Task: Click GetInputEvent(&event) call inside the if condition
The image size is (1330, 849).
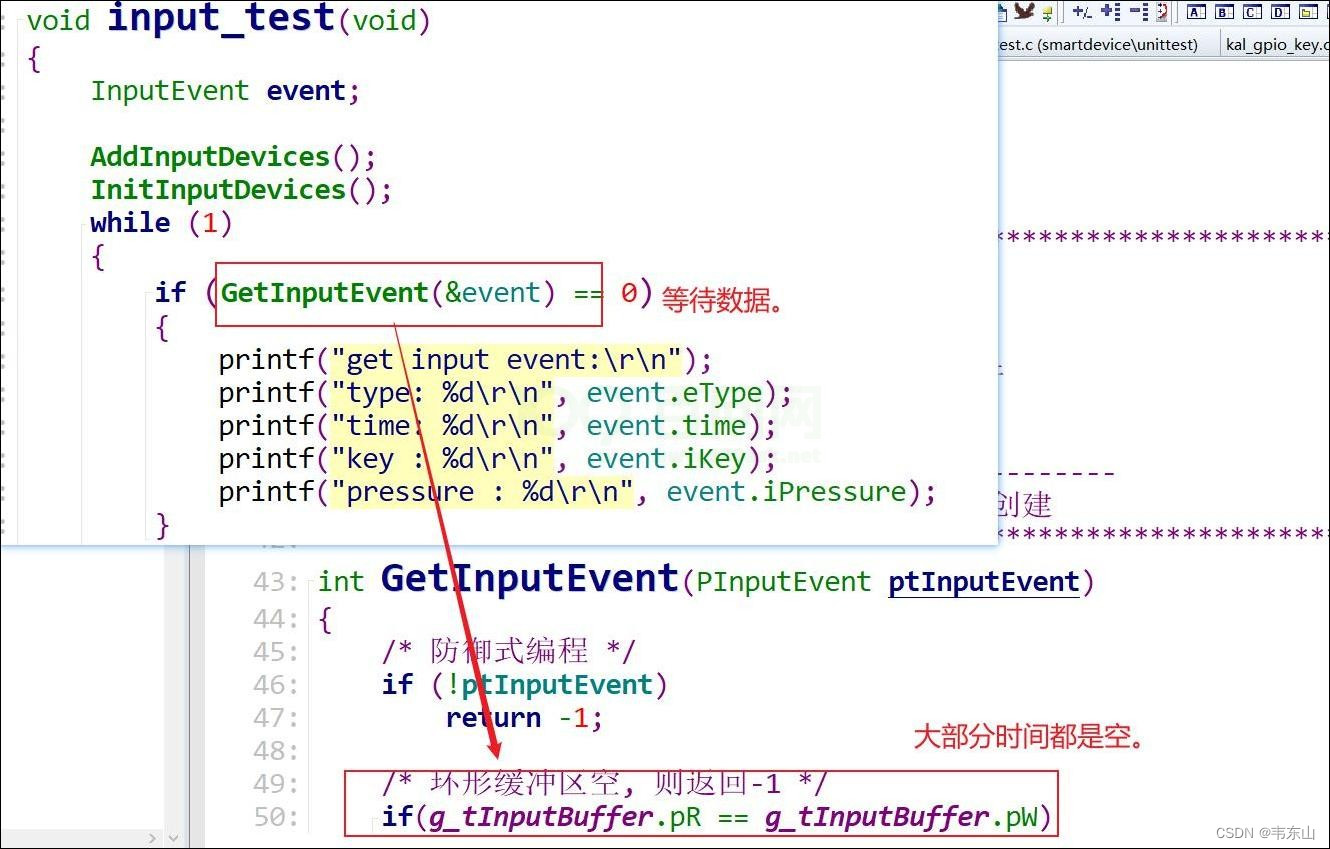Action: (388, 293)
